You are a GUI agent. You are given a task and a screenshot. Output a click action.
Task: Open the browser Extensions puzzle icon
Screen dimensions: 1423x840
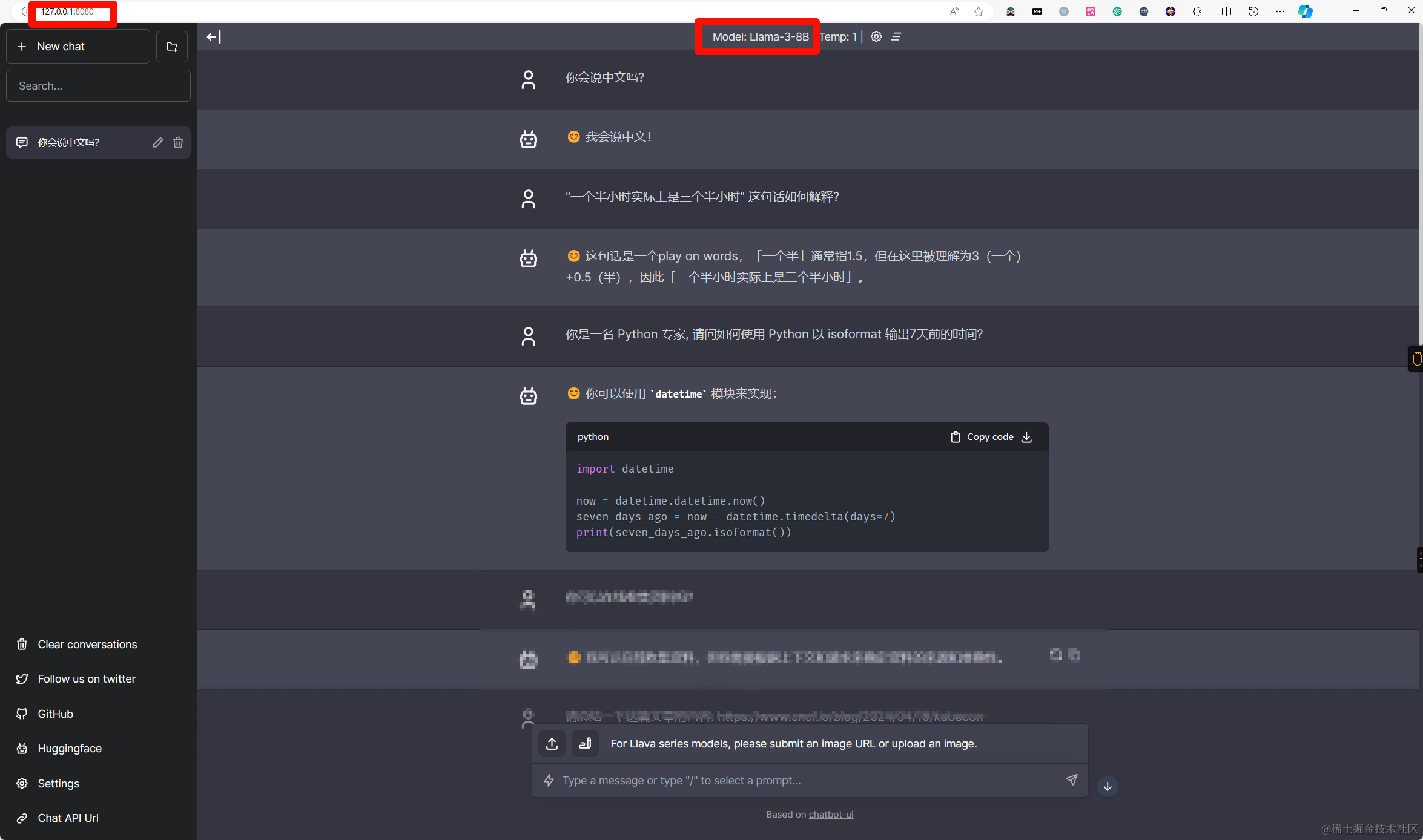[1197, 11]
